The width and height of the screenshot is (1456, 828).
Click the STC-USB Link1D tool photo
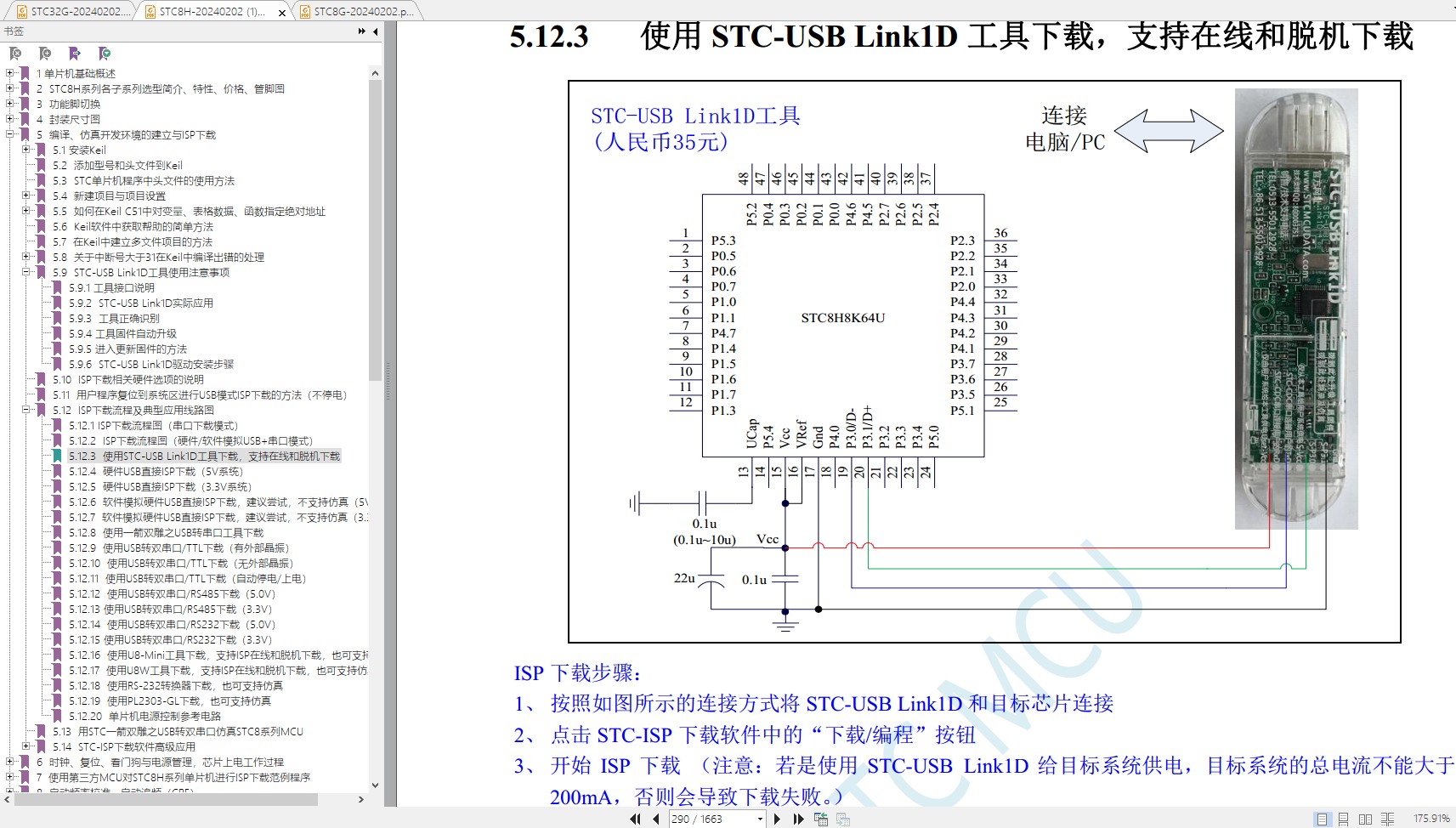click(1295, 309)
